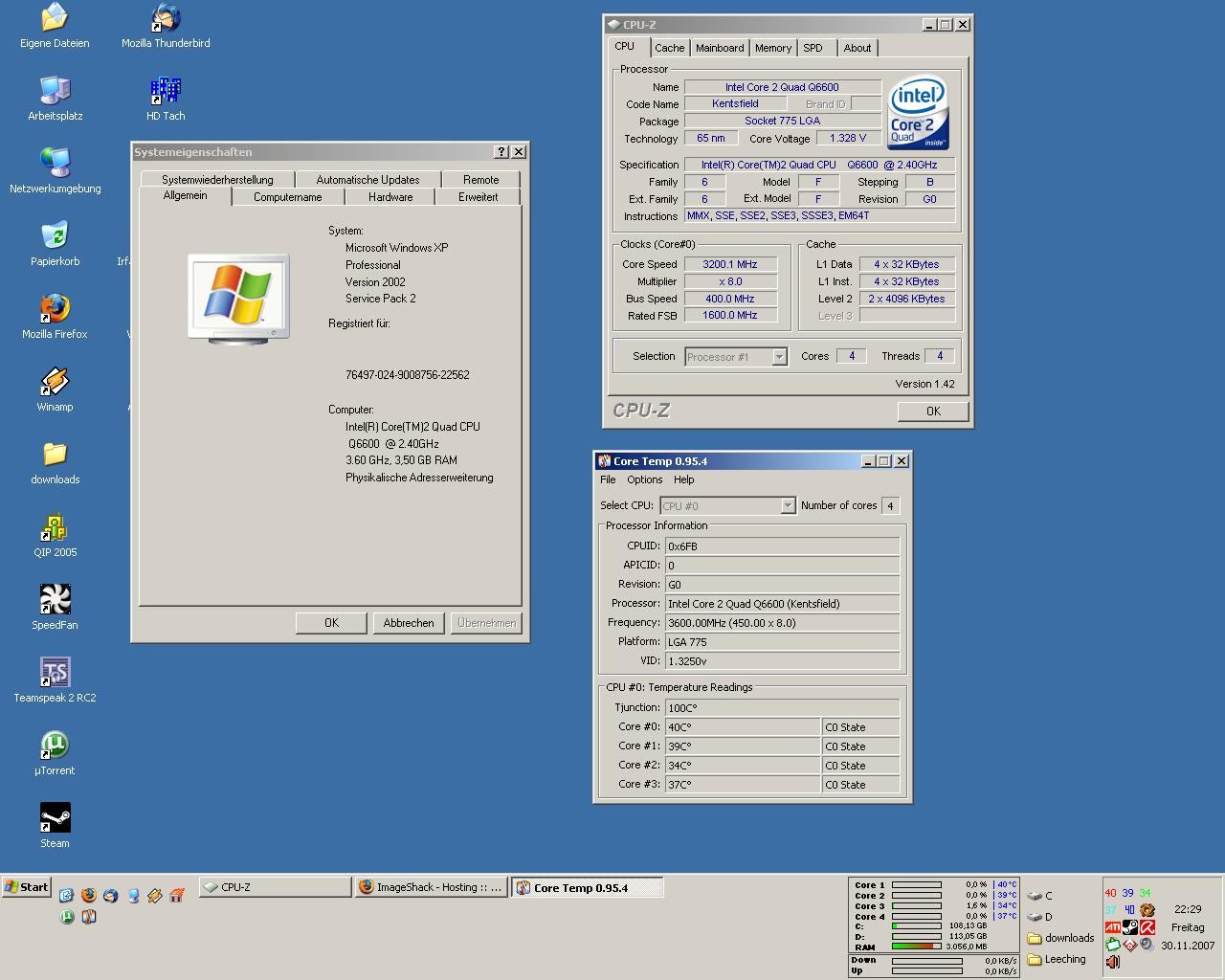This screenshot has width=1225, height=980.
Task: Switch to the Mainboard tab in CPU-Z
Action: [720, 48]
